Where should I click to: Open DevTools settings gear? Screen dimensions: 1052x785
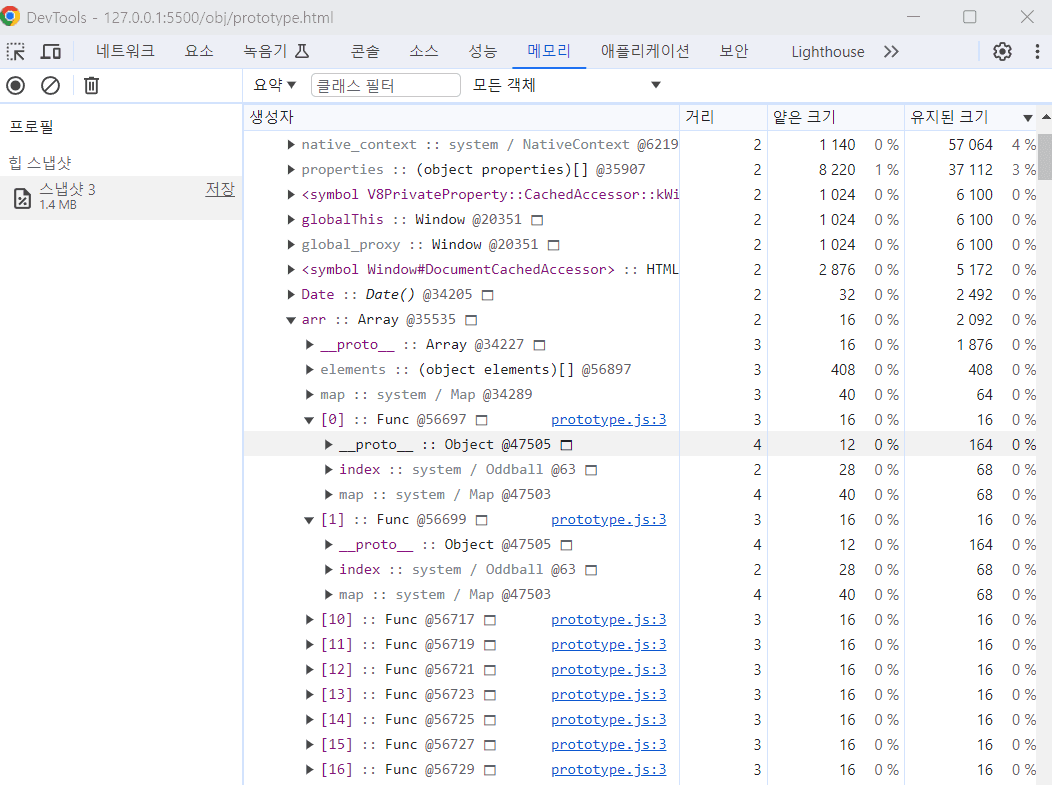pos(1002,52)
